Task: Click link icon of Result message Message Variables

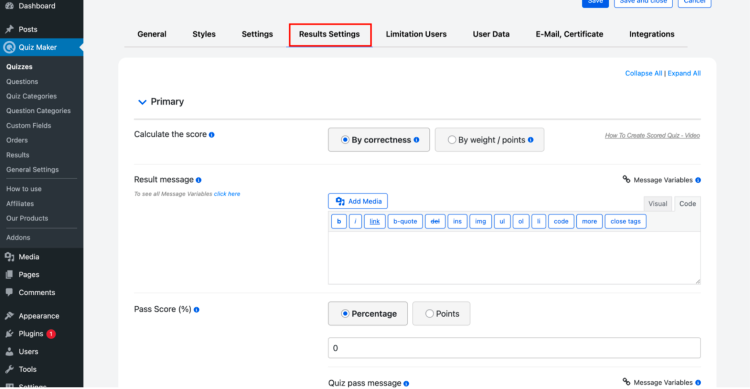Action: 626,179
